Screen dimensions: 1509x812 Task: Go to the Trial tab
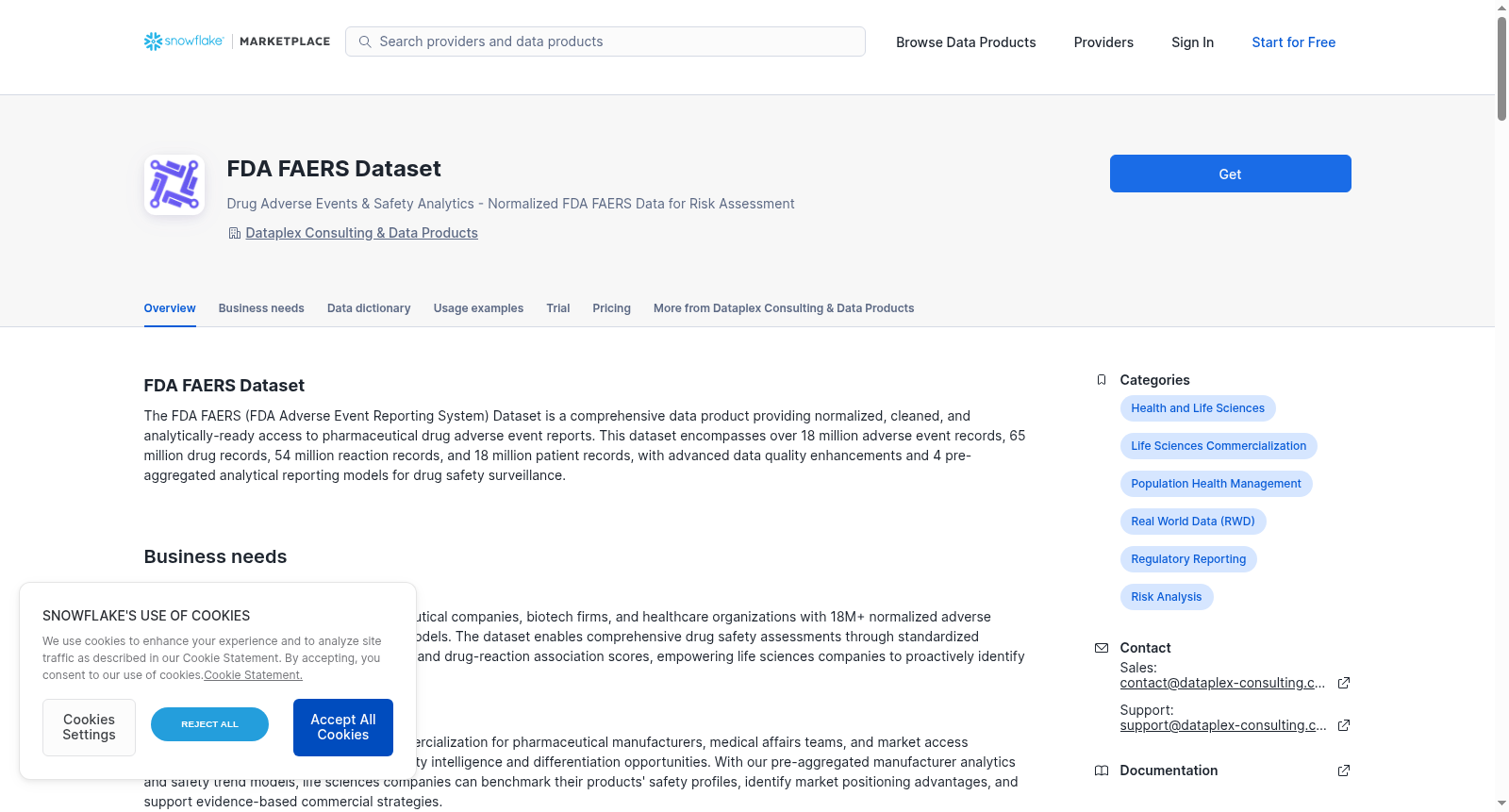coord(558,308)
